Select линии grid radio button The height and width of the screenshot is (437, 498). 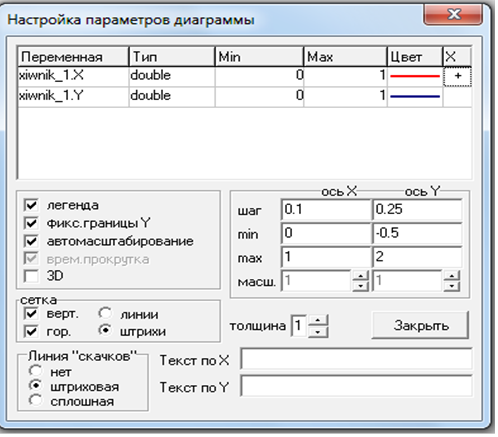click(x=105, y=314)
